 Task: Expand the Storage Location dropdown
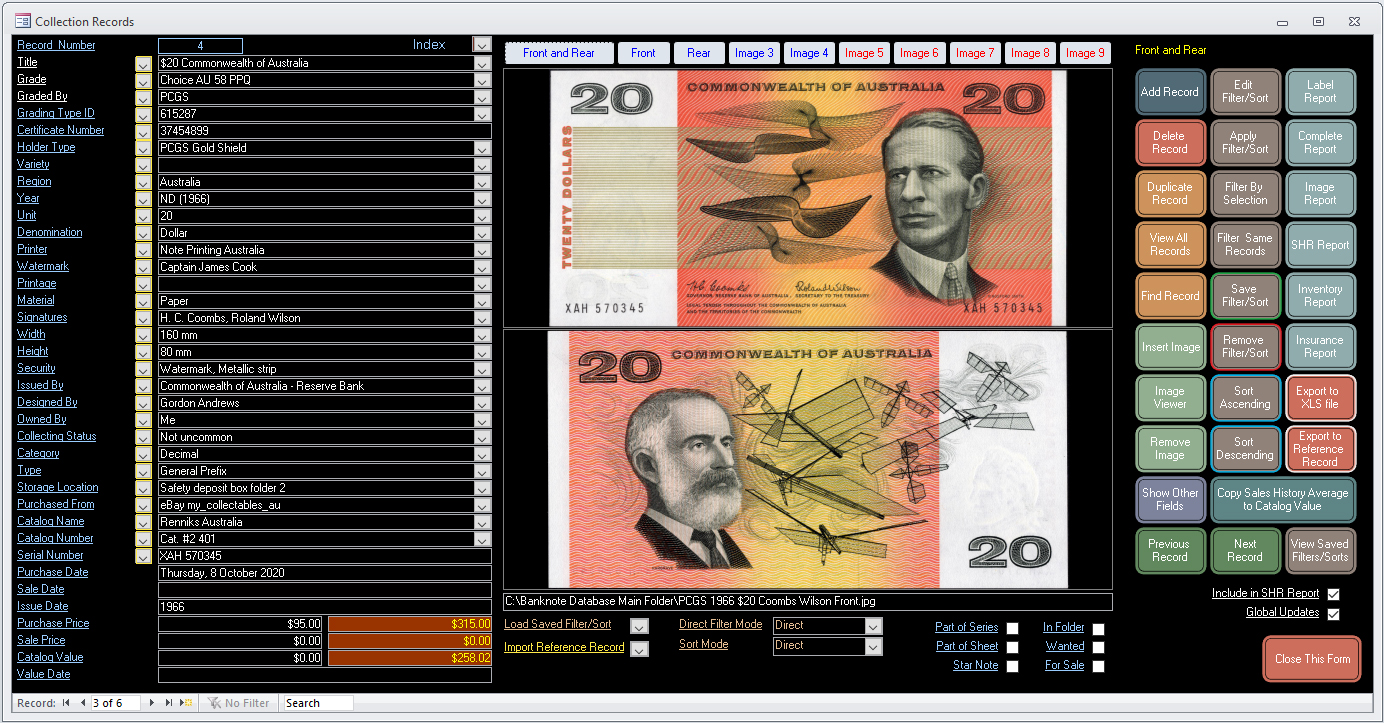coord(482,488)
